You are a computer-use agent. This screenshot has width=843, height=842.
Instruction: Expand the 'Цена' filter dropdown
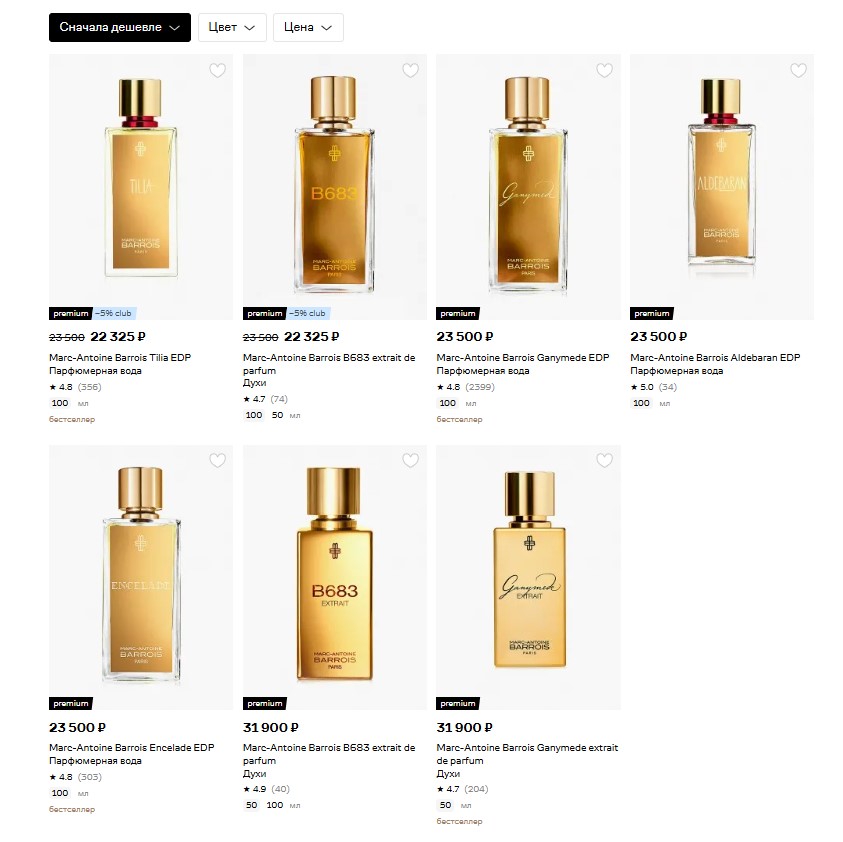click(308, 27)
